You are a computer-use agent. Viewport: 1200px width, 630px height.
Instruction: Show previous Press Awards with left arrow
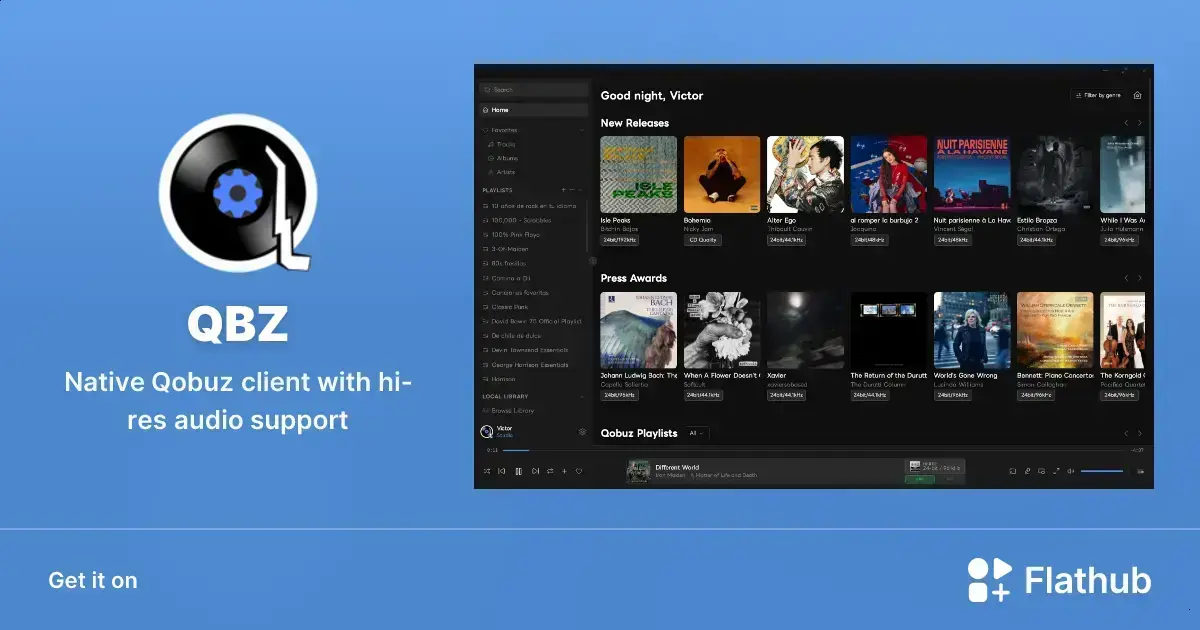point(1126,278)
